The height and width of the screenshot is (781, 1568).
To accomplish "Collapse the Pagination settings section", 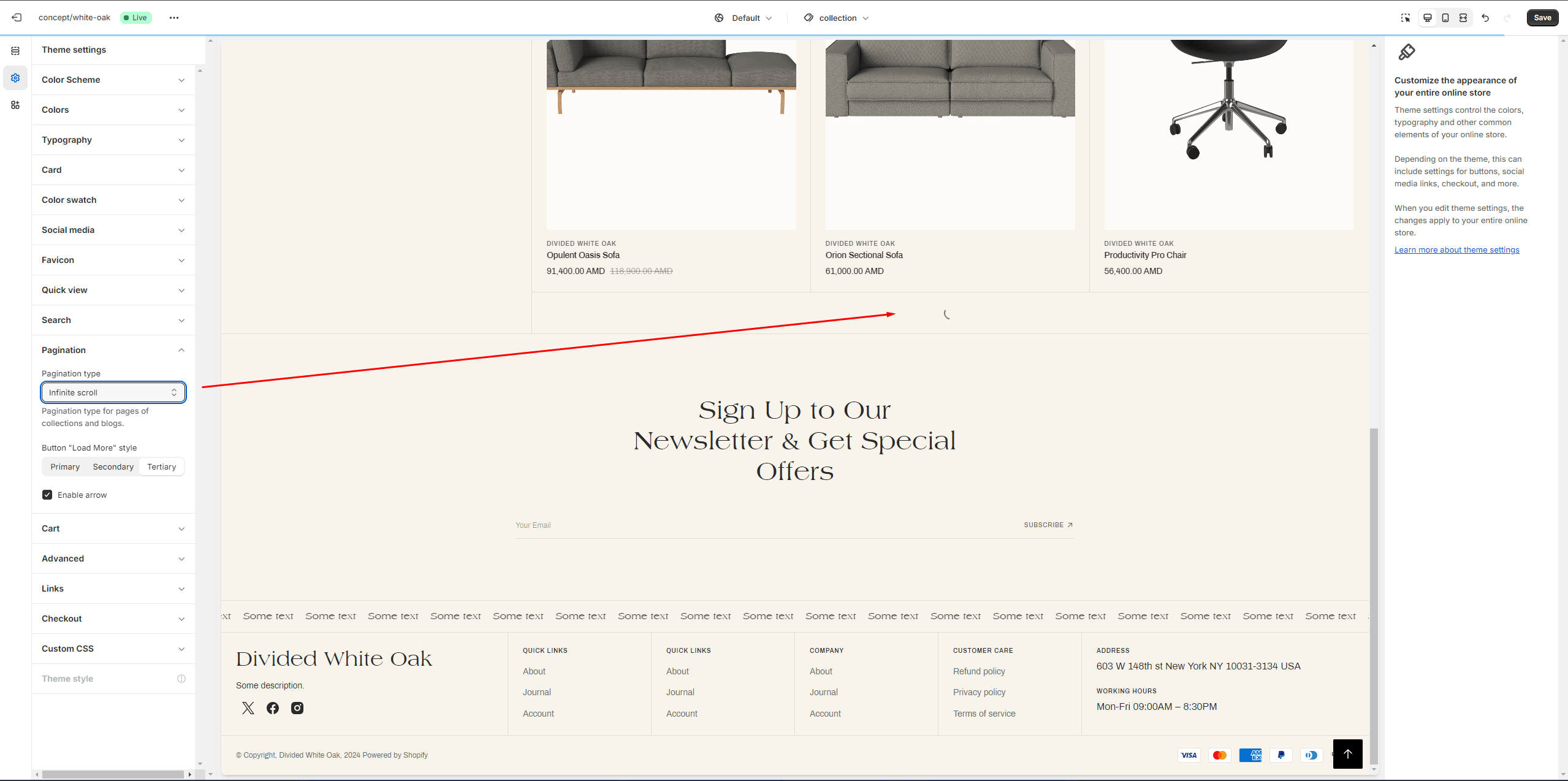I will tap(113, 350).
